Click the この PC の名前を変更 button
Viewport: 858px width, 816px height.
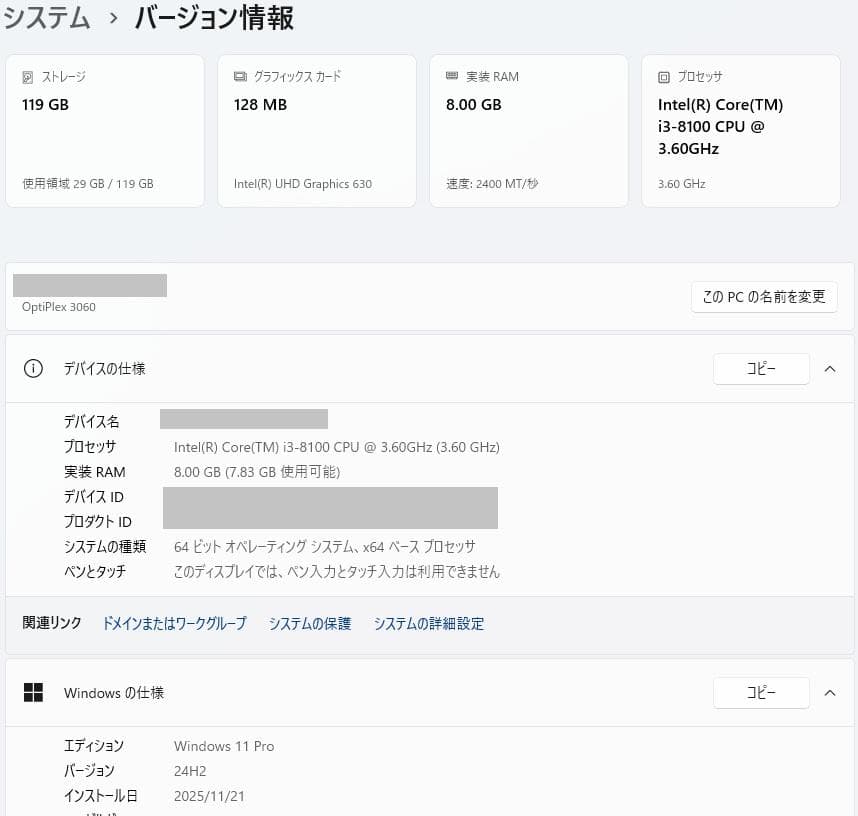click(x=764, y=297)
